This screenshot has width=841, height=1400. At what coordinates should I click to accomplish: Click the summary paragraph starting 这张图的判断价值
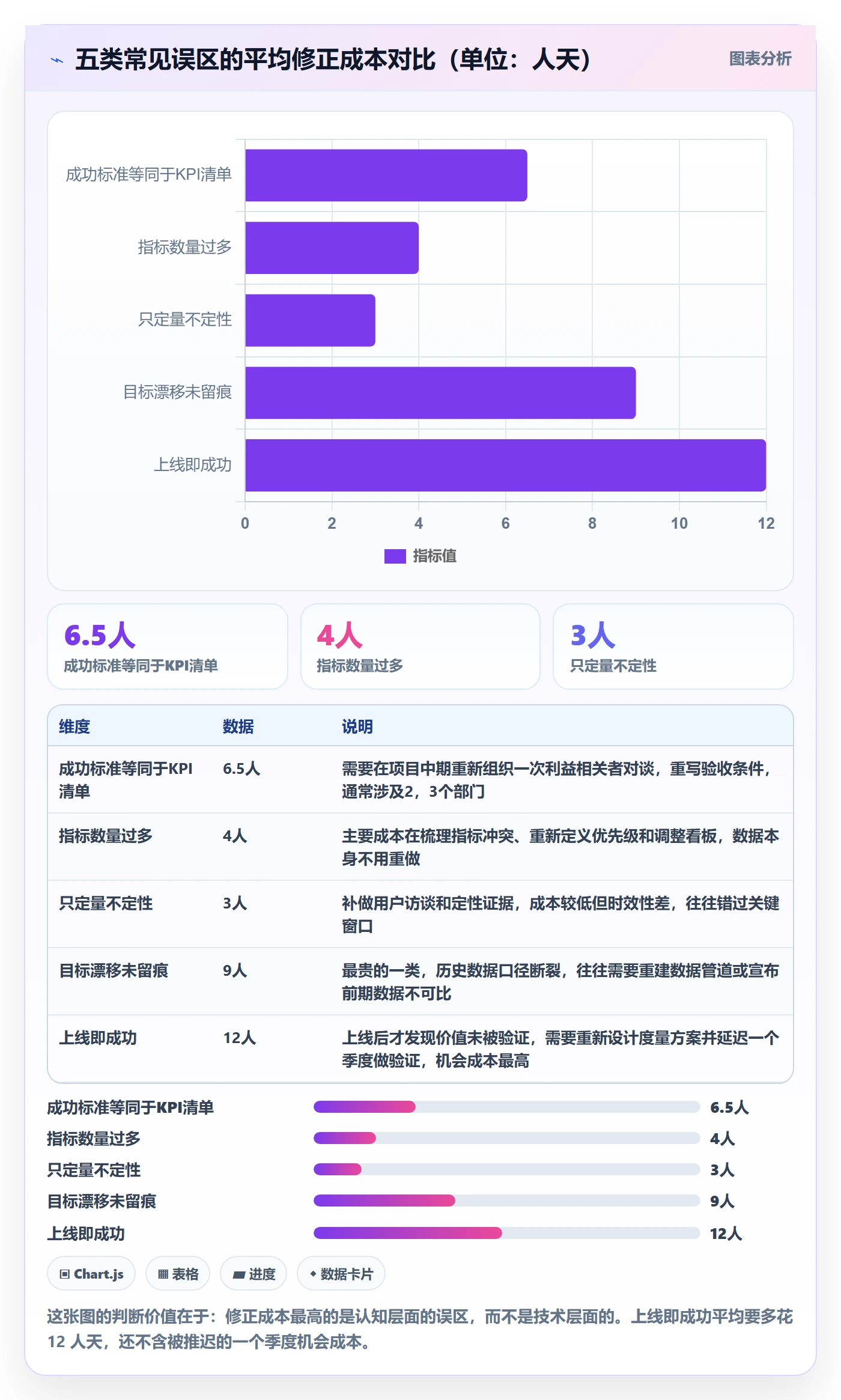point(421,1329)
